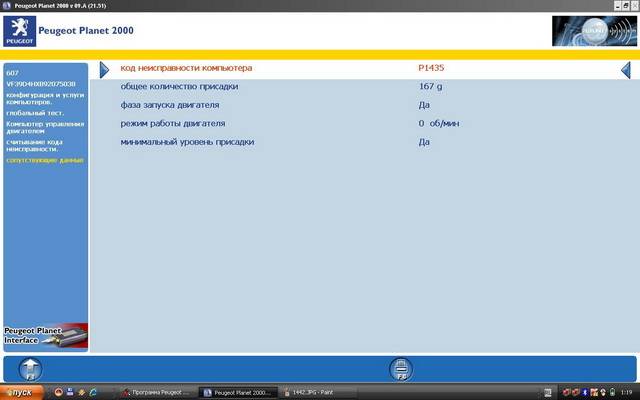Click the left-pointing arrow at the row's right end

click(x=626, y=70)
